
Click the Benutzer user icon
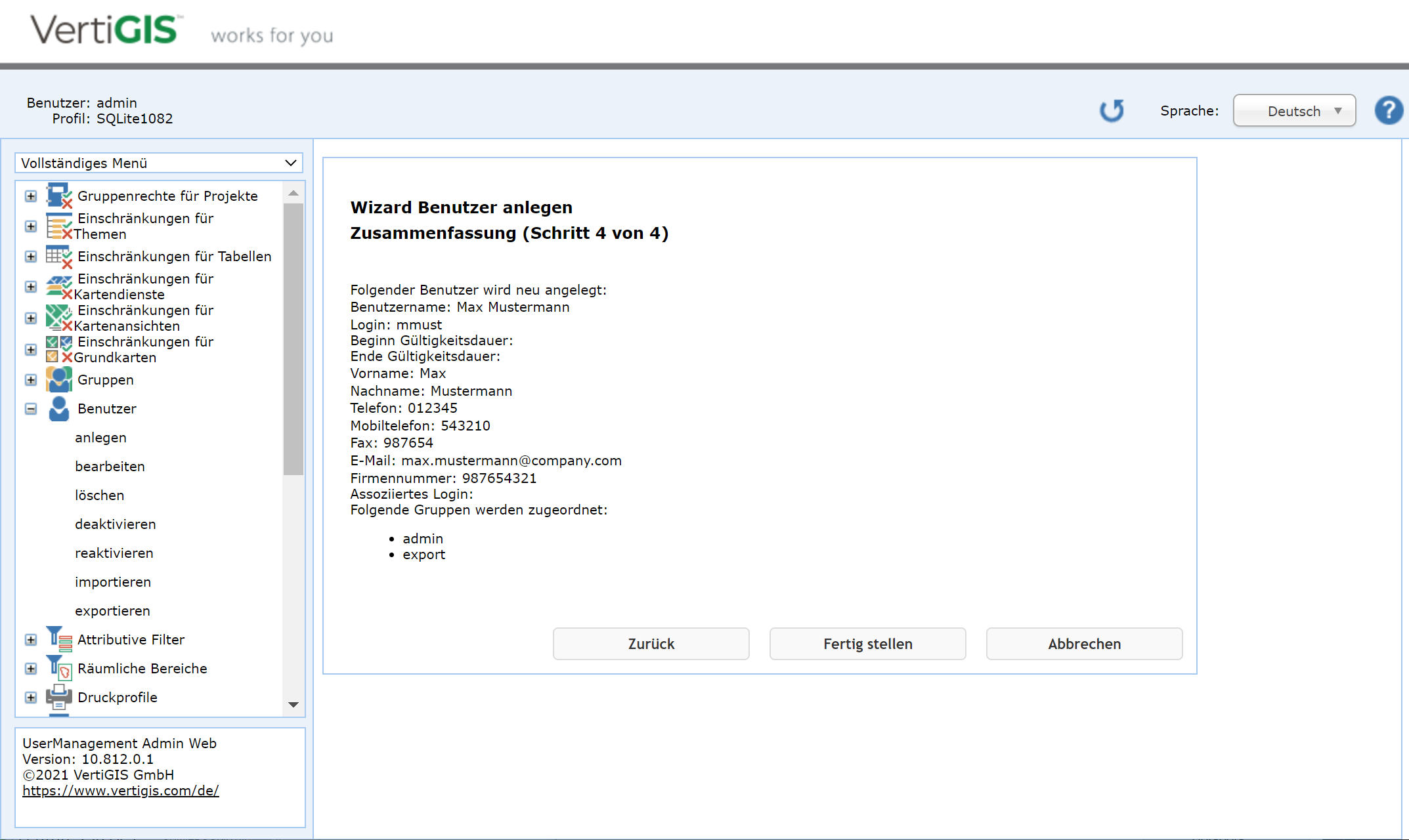(58, 408)
